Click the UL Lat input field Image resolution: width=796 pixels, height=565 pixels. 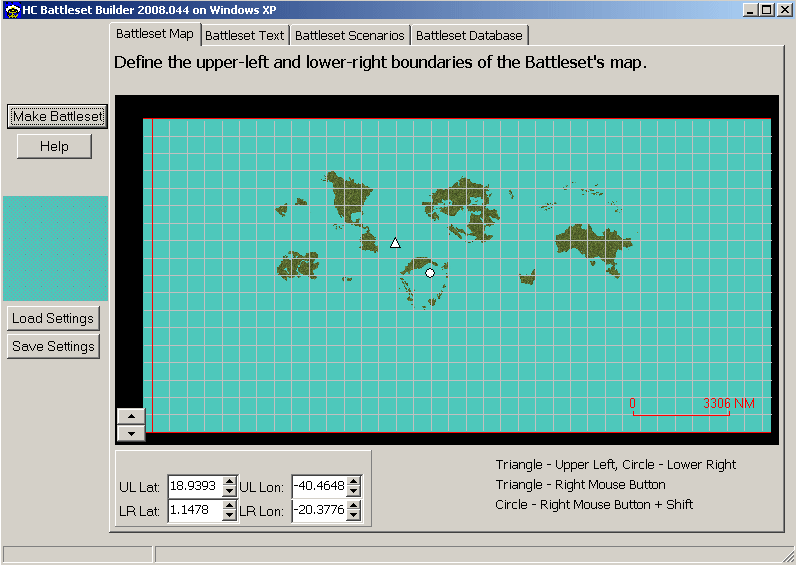pyautogui.click(x=195, y=486)
